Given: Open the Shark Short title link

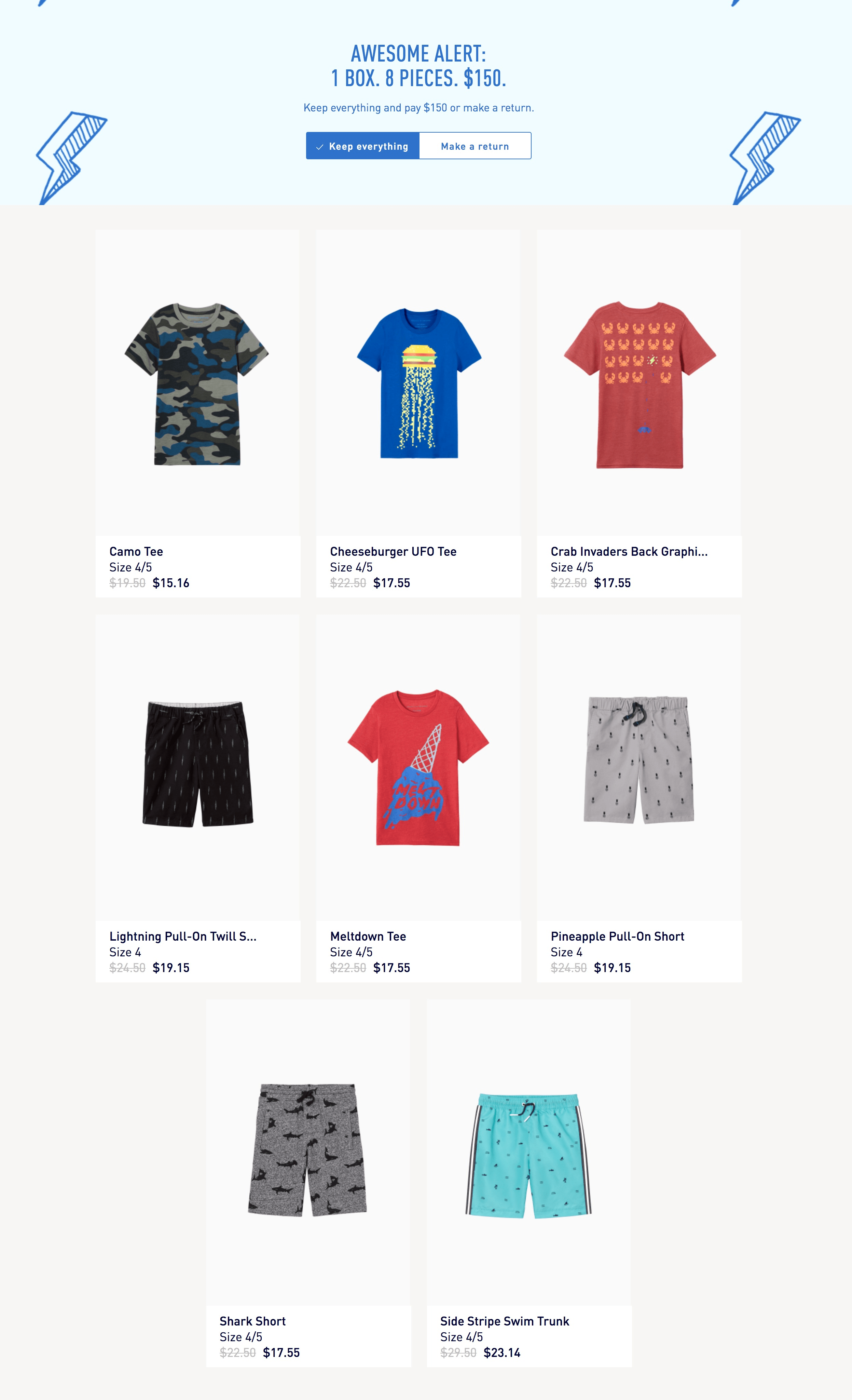Looking at the screenshot, I should pos(253,1321).
